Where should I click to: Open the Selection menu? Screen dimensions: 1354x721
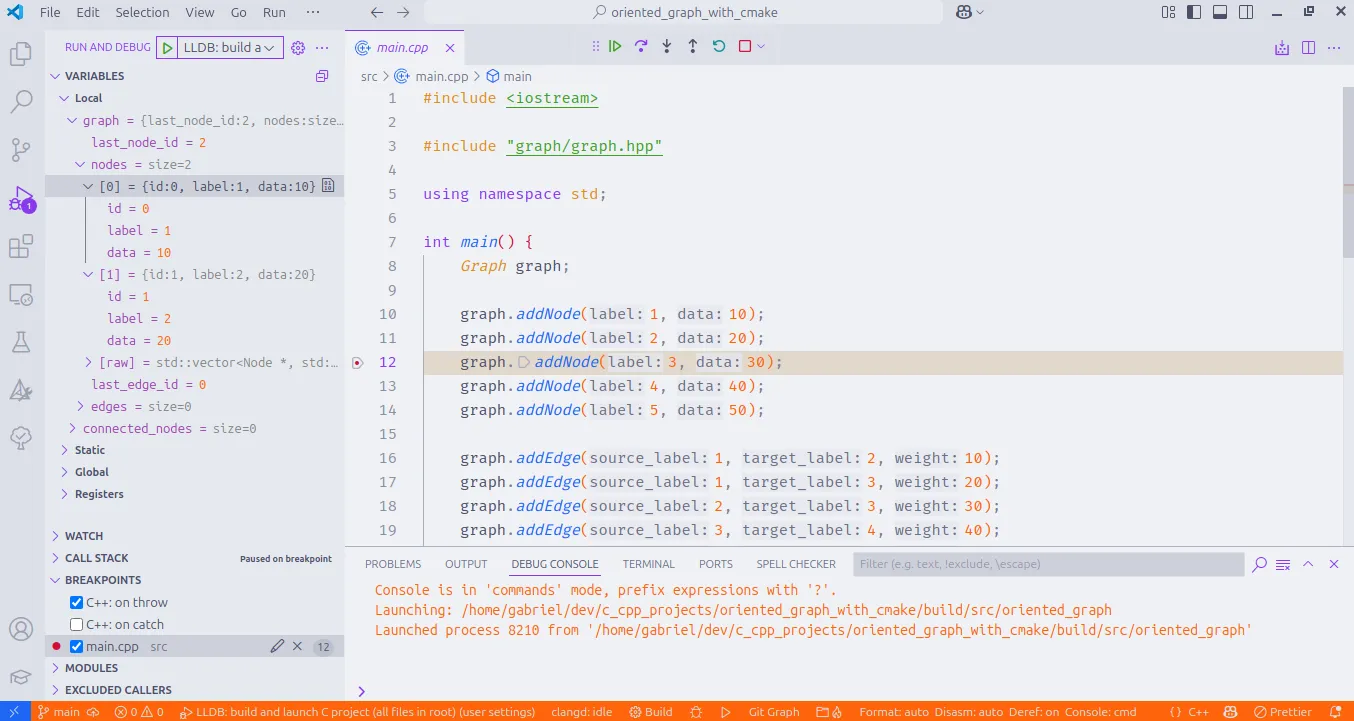click(x=142, y=12)
